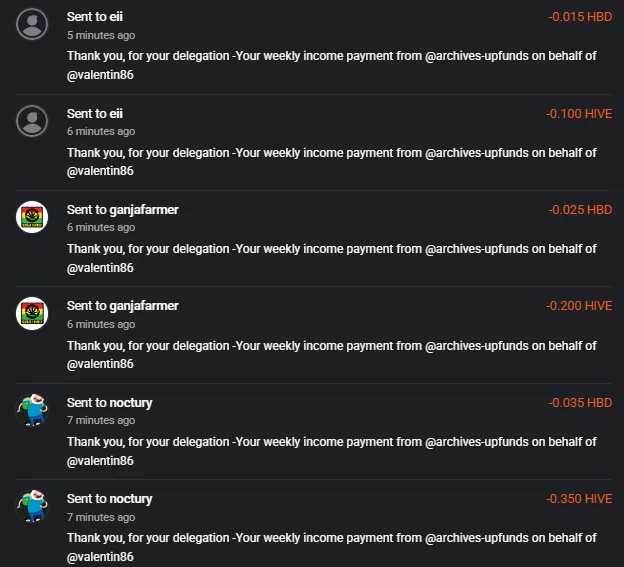Open ganjafarmer avatar on the 0.200 HIVE transfer
This screenshot has width=624, height=567.
coord(32,314)
